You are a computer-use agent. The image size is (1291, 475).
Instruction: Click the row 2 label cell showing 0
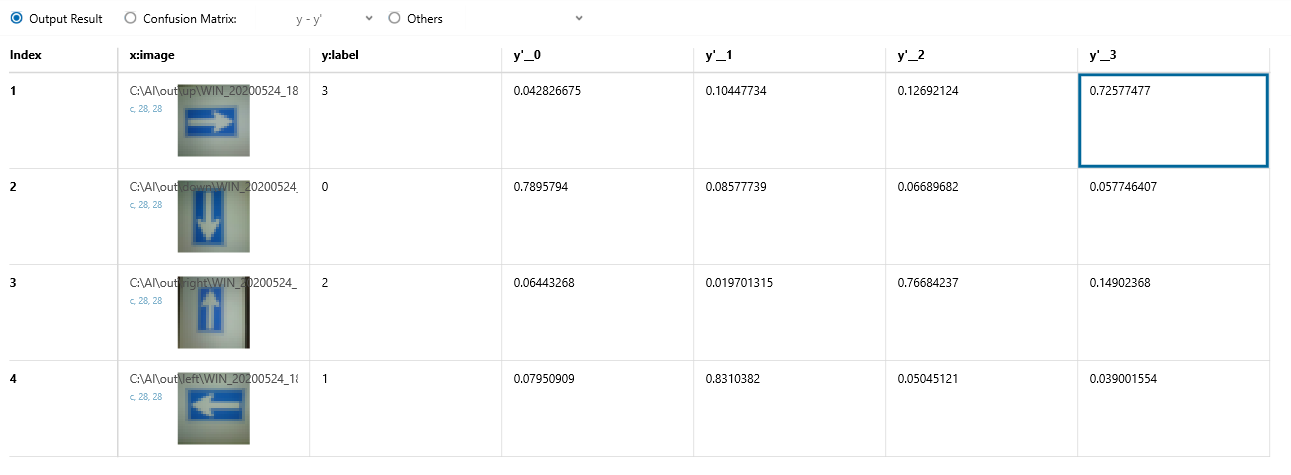405,216
